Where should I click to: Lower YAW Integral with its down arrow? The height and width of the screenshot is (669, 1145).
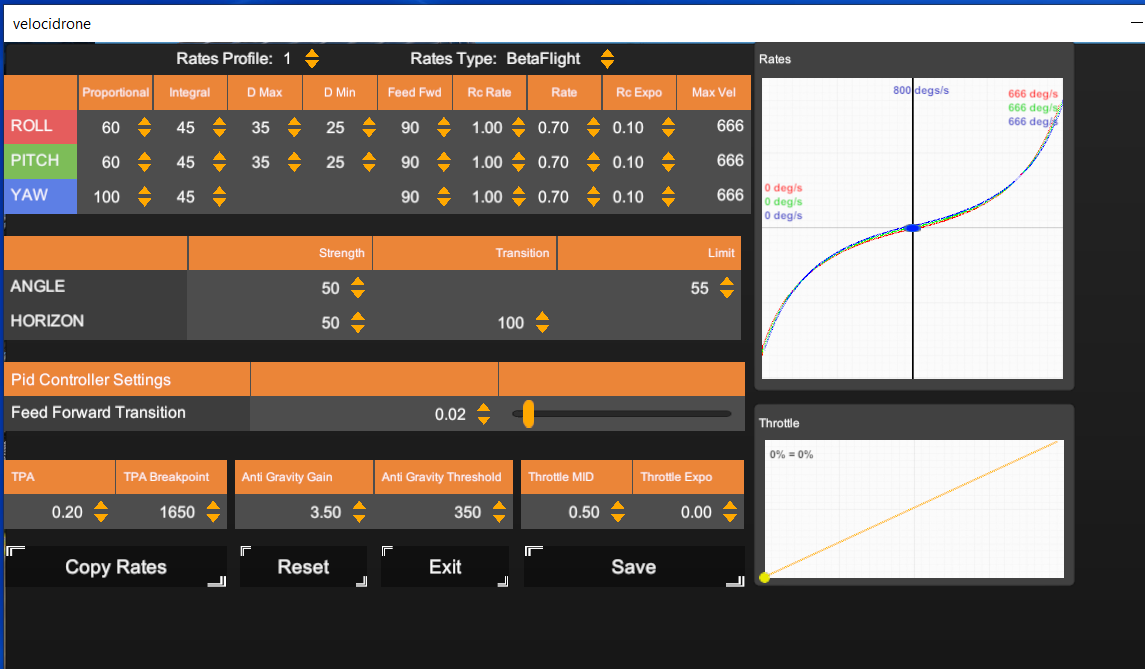click(x=219, y=202)
